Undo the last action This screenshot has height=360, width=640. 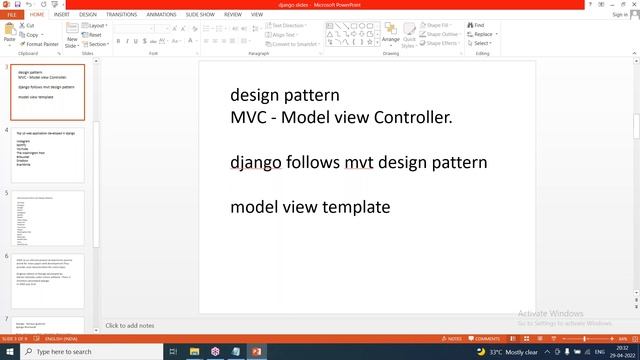(x=29, y=4)
